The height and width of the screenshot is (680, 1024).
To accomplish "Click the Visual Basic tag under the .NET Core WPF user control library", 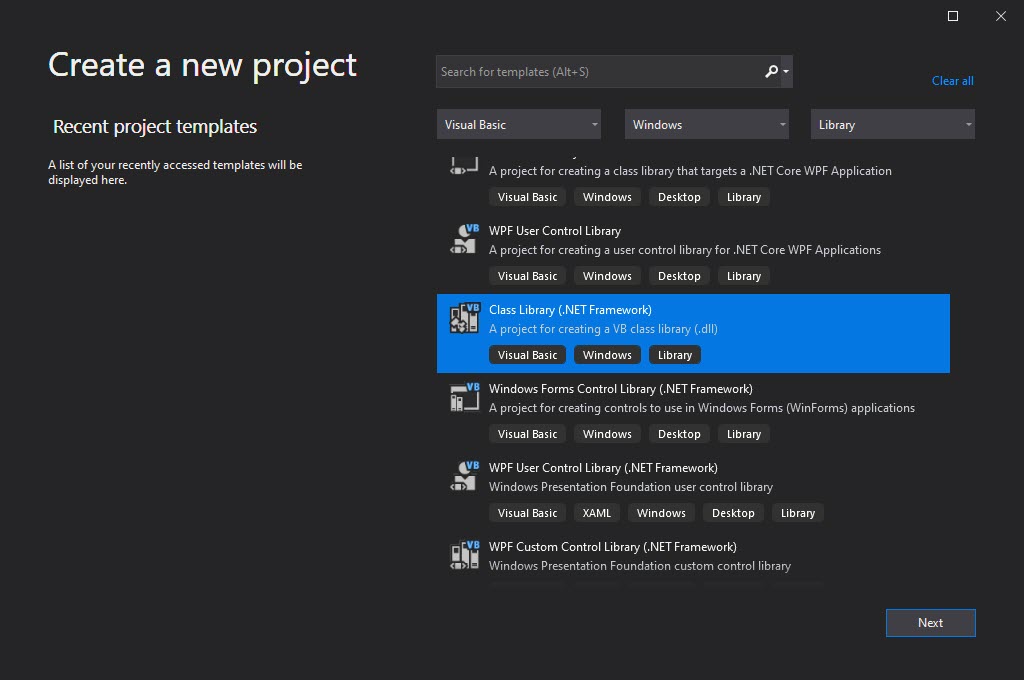I will point(527,276).
